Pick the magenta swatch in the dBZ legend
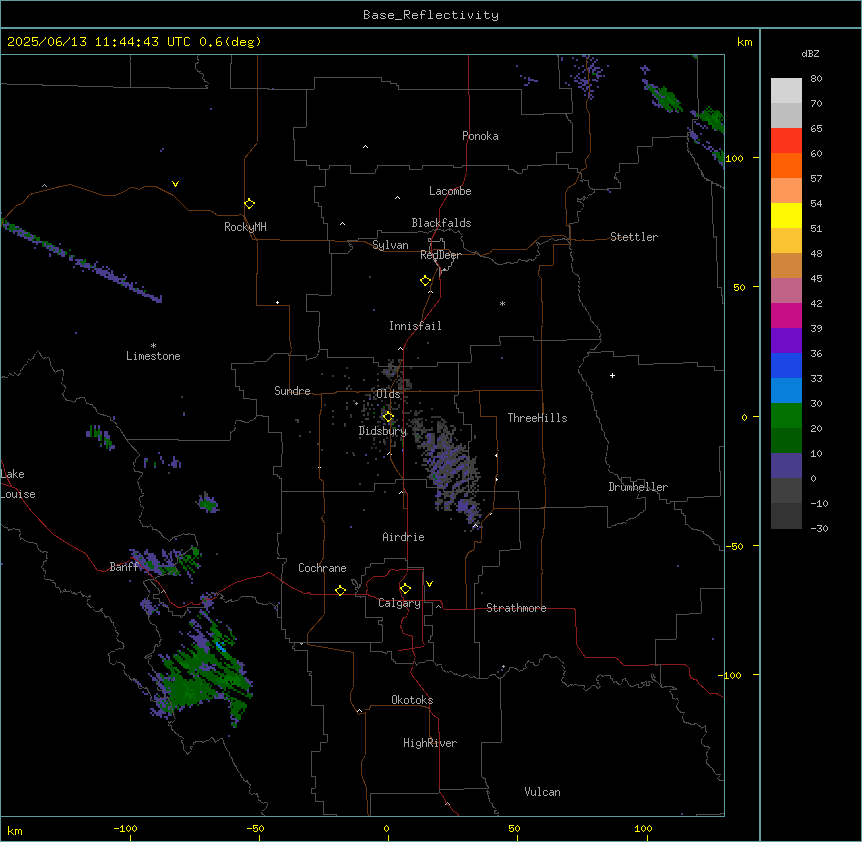Viewport: 862px width, 842px height. [x=786, y=315]
